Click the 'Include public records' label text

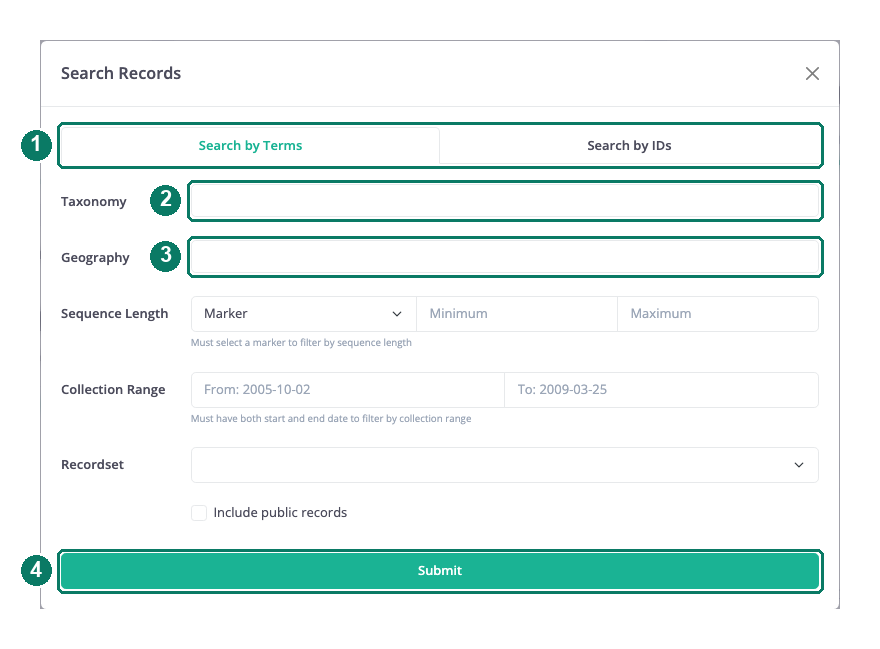click(280, 513)
